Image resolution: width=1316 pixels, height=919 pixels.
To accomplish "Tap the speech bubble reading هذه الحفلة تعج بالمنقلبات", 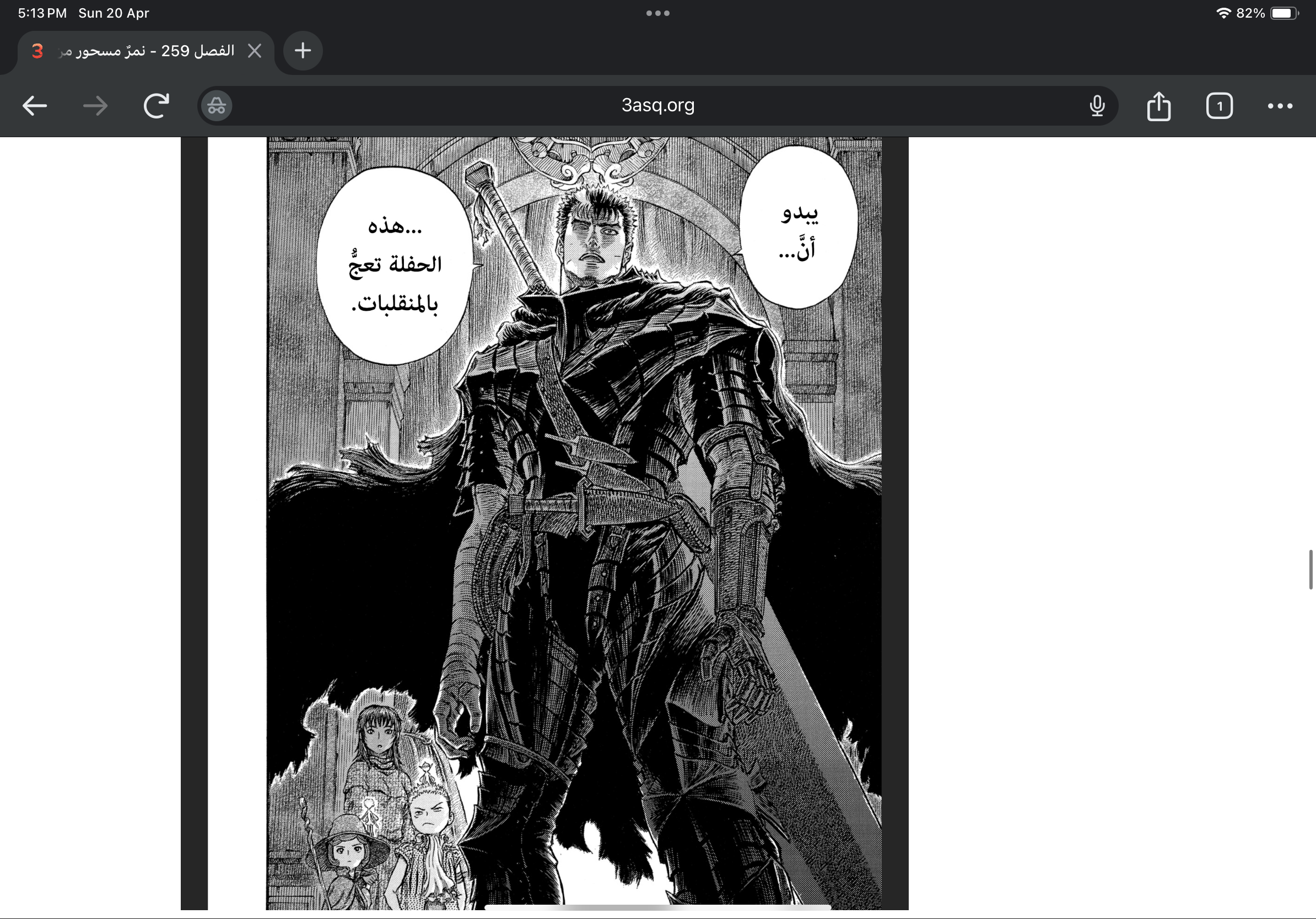I will (x=395, y=265).
